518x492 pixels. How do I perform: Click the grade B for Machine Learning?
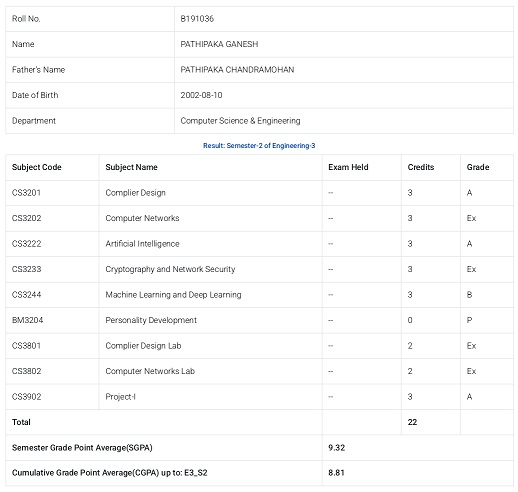(x=469, y=295)
